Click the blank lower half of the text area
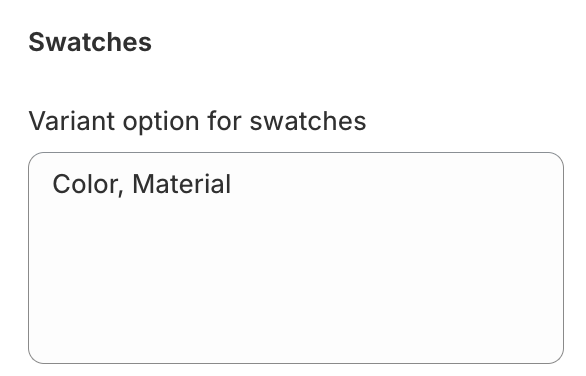The width and height of the screenshot is (586, 376). (296, 310)
